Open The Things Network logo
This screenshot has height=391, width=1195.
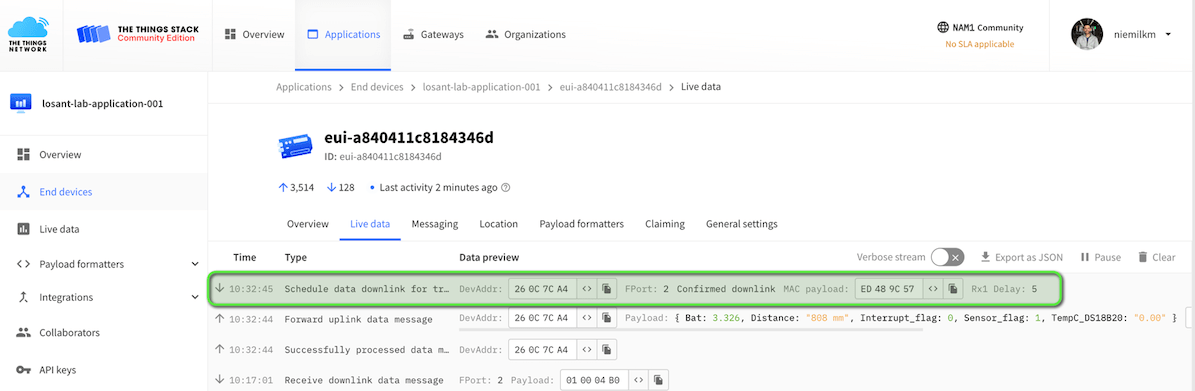click(x=28, y=34)
